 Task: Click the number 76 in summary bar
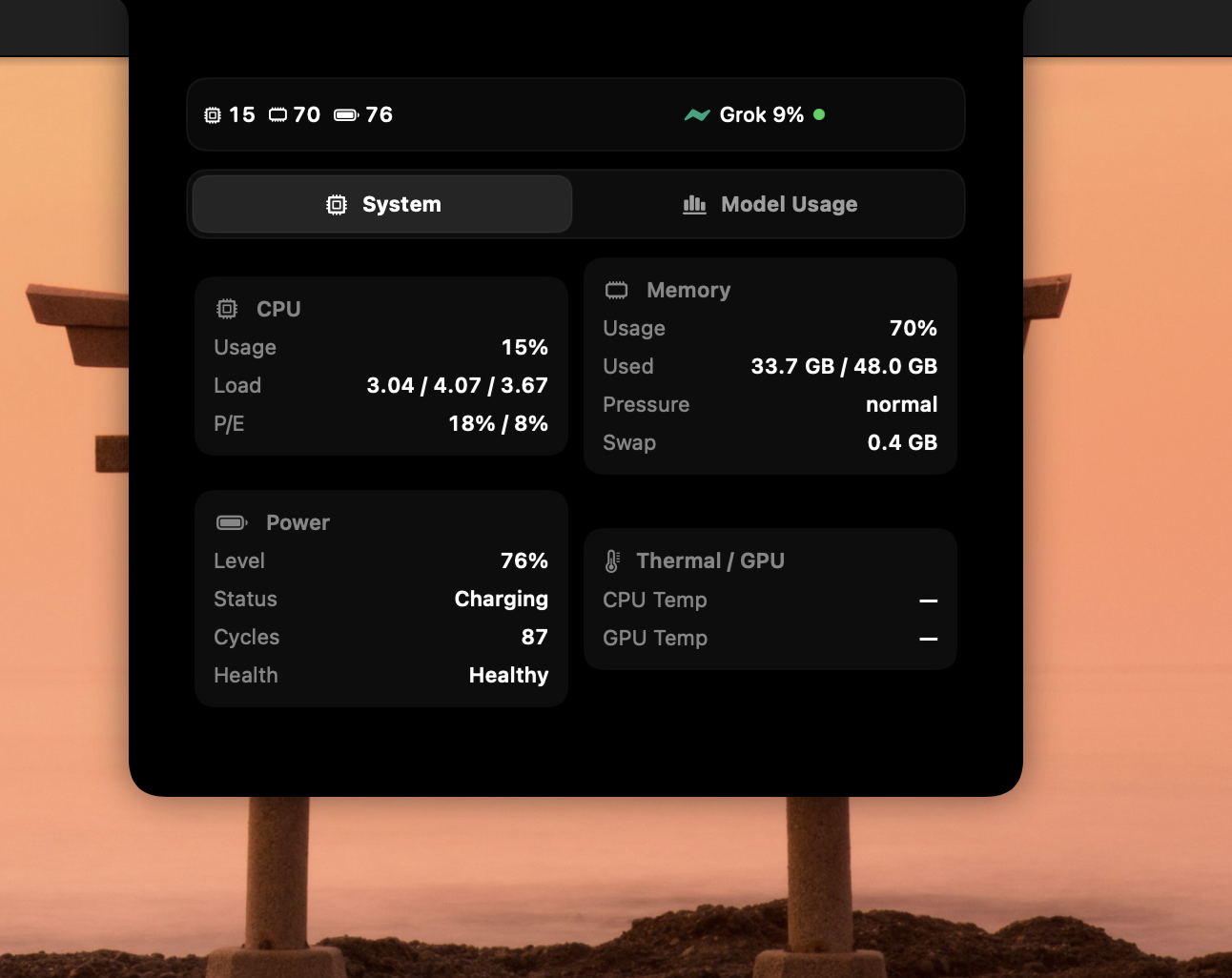point(380,114)
